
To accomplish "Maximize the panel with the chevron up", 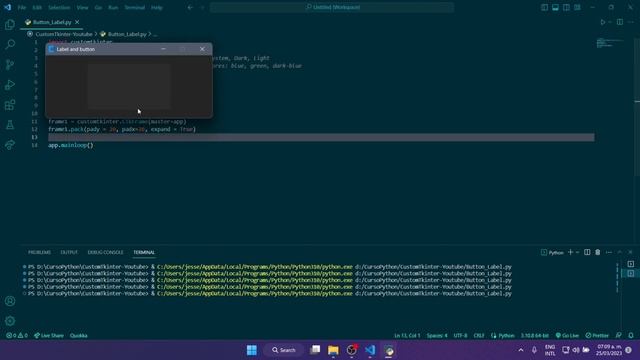I will (x=620, y=252).
